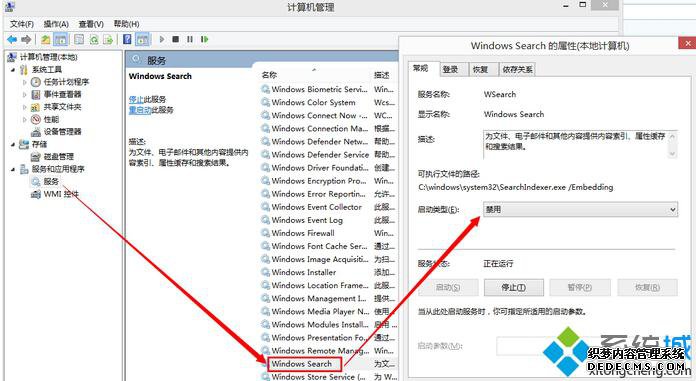Click the Stop service square icon
This screenshot has height=381, width=696.
[x=176, y=40]
